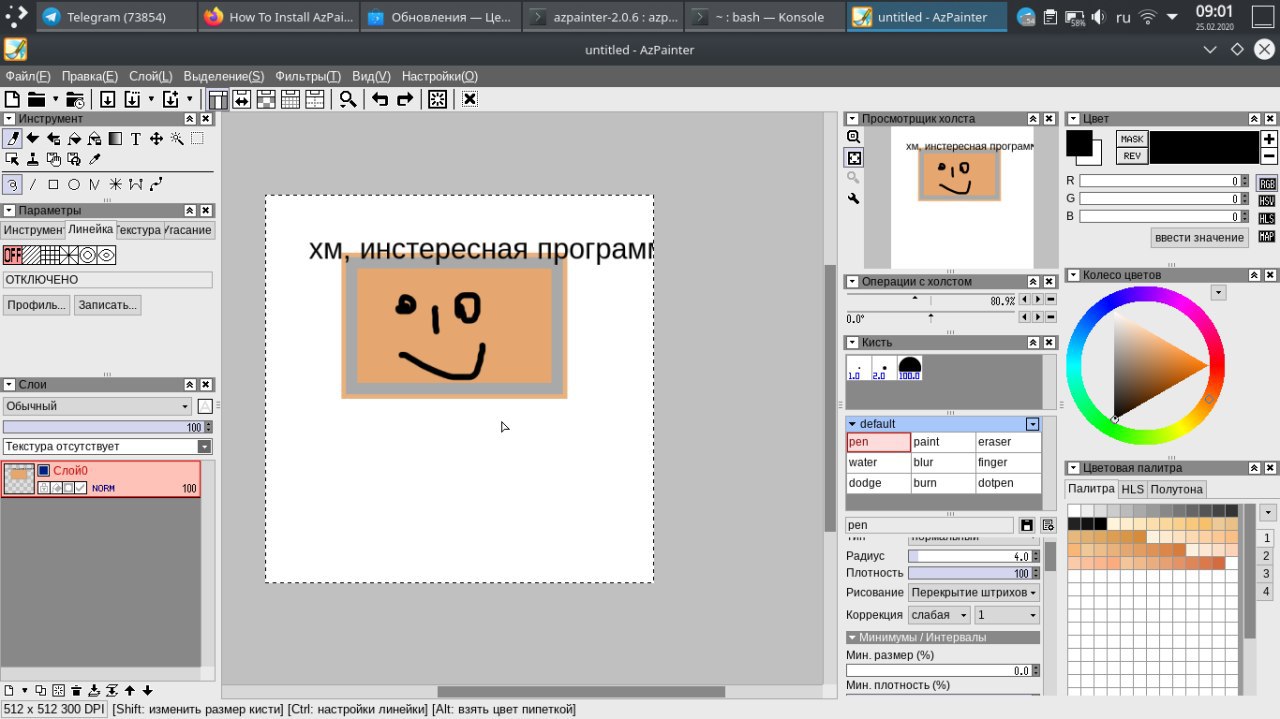The image size is (1280, 719).
Task: Click the ввести значение button
Action: tap(1199, 238)
